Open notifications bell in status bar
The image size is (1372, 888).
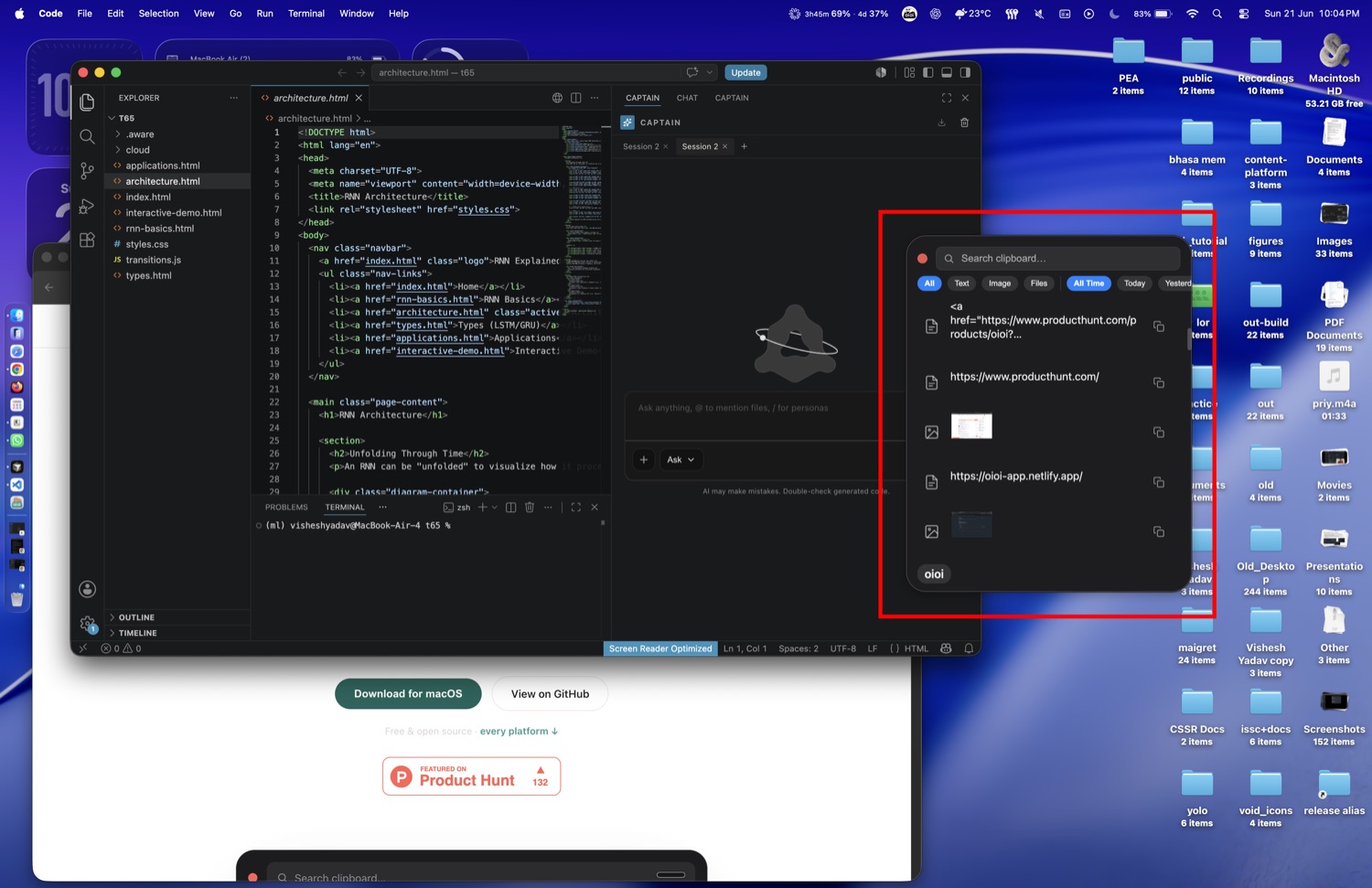pos(969,648)
